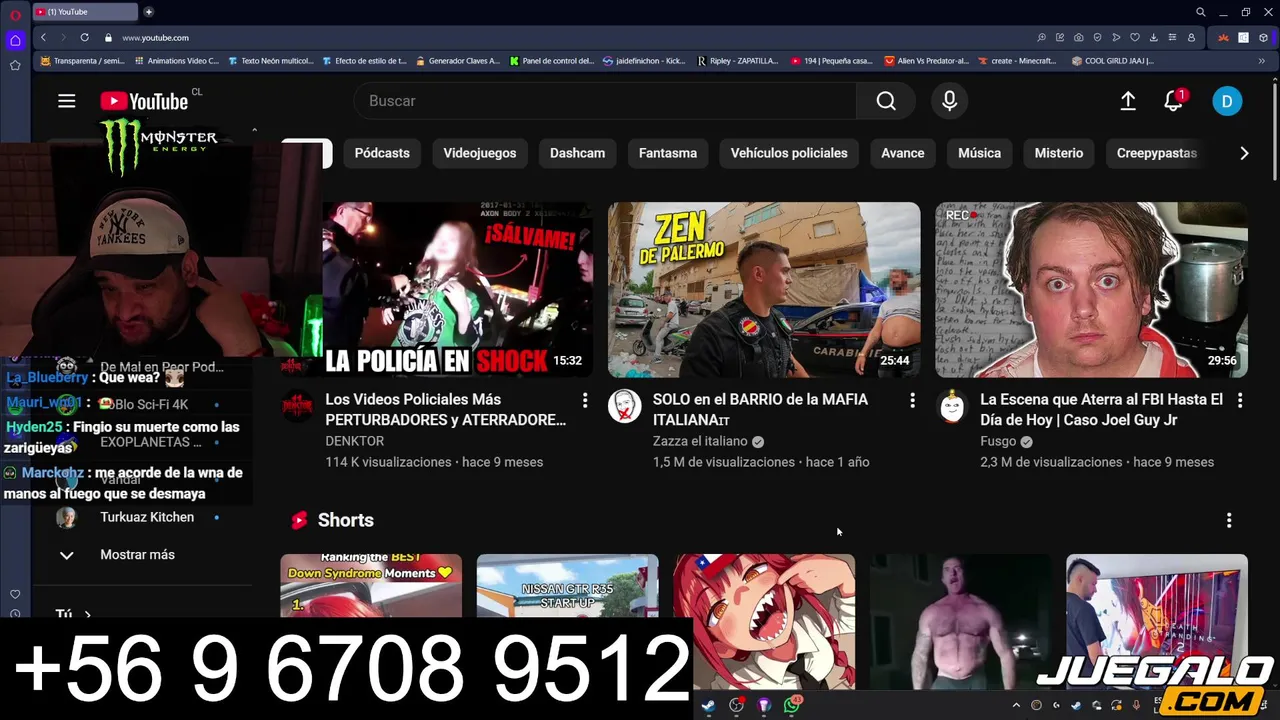Select the Dashcam filter chip
This screenshot has height=720, width=1280.
coord(577,153)
